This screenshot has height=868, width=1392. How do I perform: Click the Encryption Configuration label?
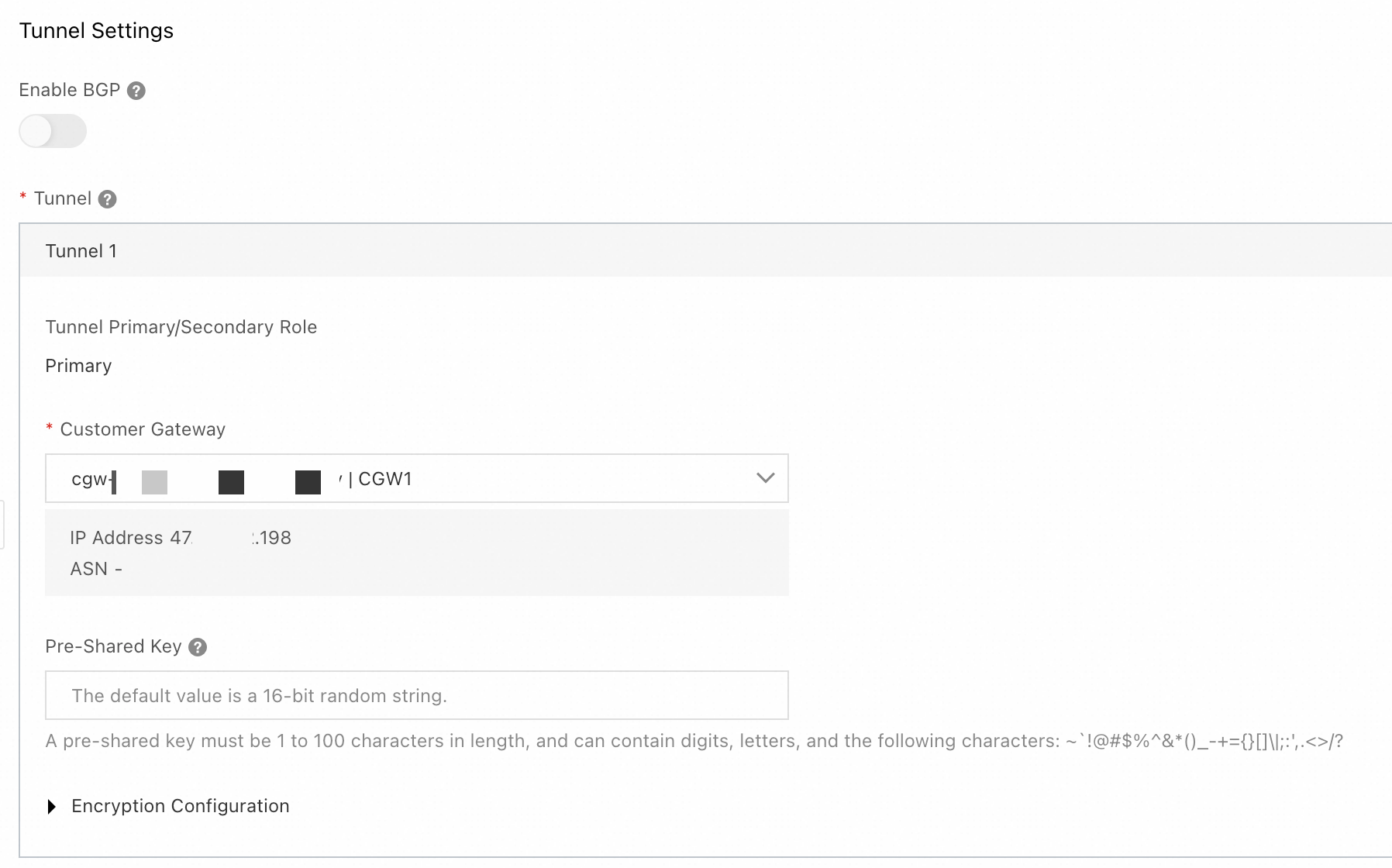[180, 806]
